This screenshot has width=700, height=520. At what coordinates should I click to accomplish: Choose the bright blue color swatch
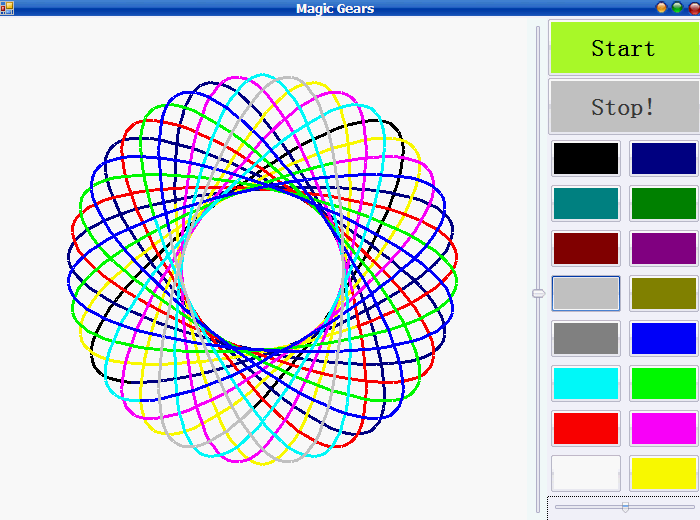(663, 338)
